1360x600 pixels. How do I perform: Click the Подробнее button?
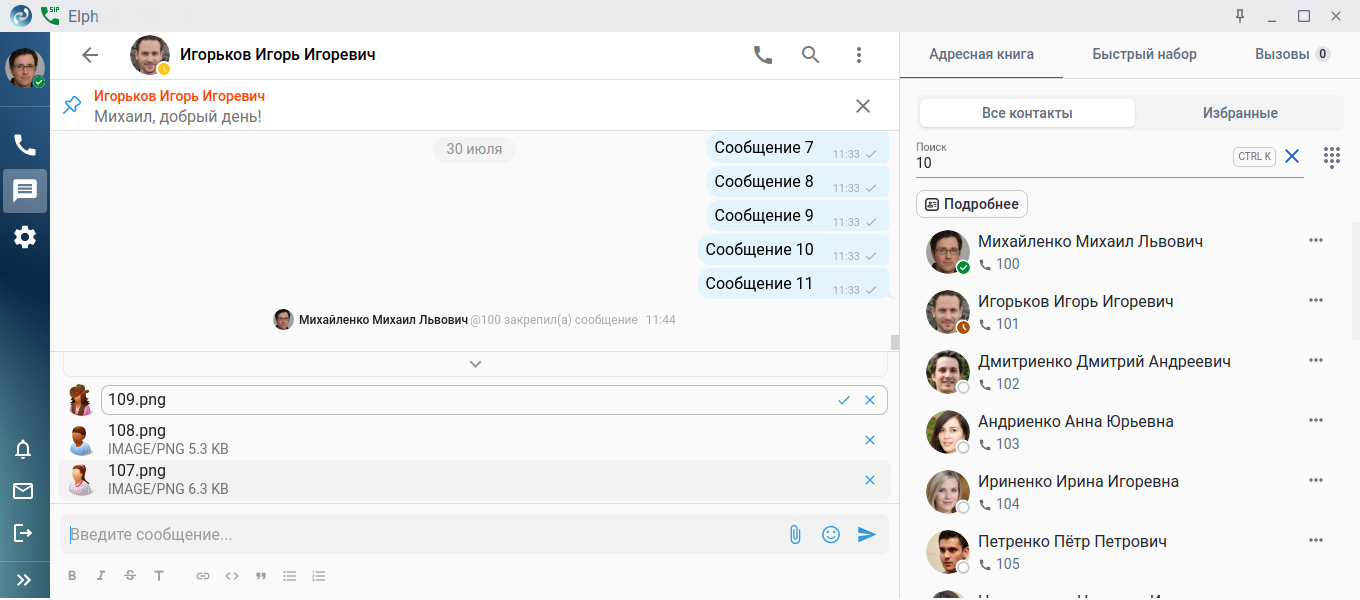tap(972, 204)
